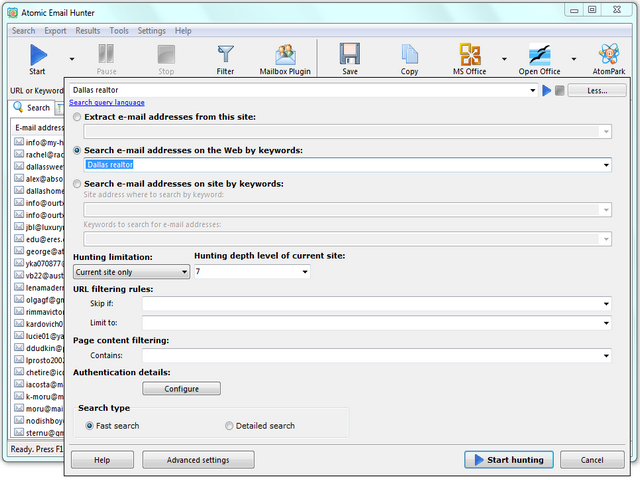The width and height of the screenshot is (640, 480).
Task: Launch the Mailbox Plugin
Action: click(x=285, y=58)
